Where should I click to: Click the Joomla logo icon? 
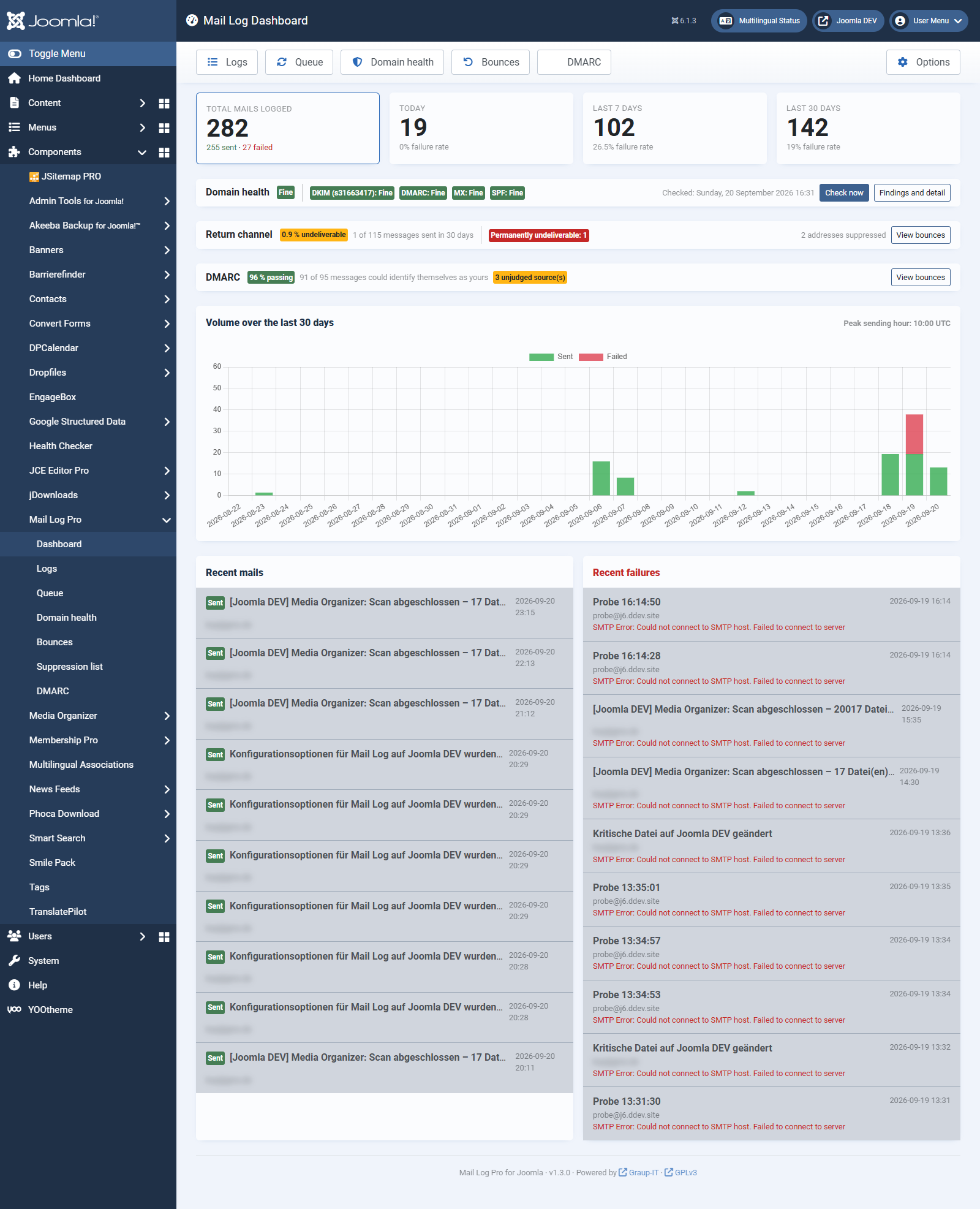click(x=16, y=21)
